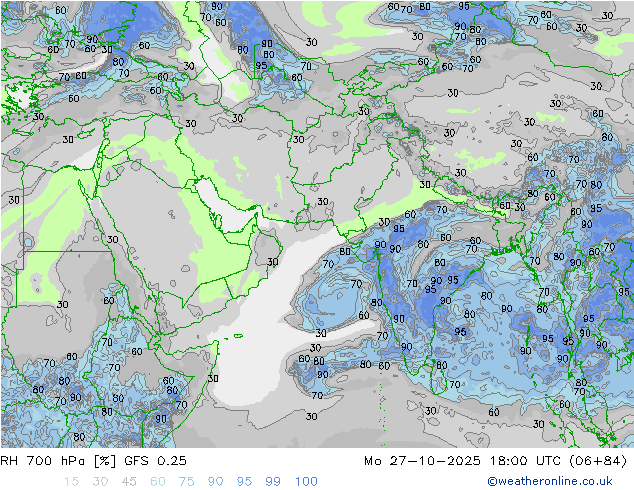Viewport: 634px width, 490px height.
Task: Click the 'GFS 0.25' model label
Action: click(156, 461)
